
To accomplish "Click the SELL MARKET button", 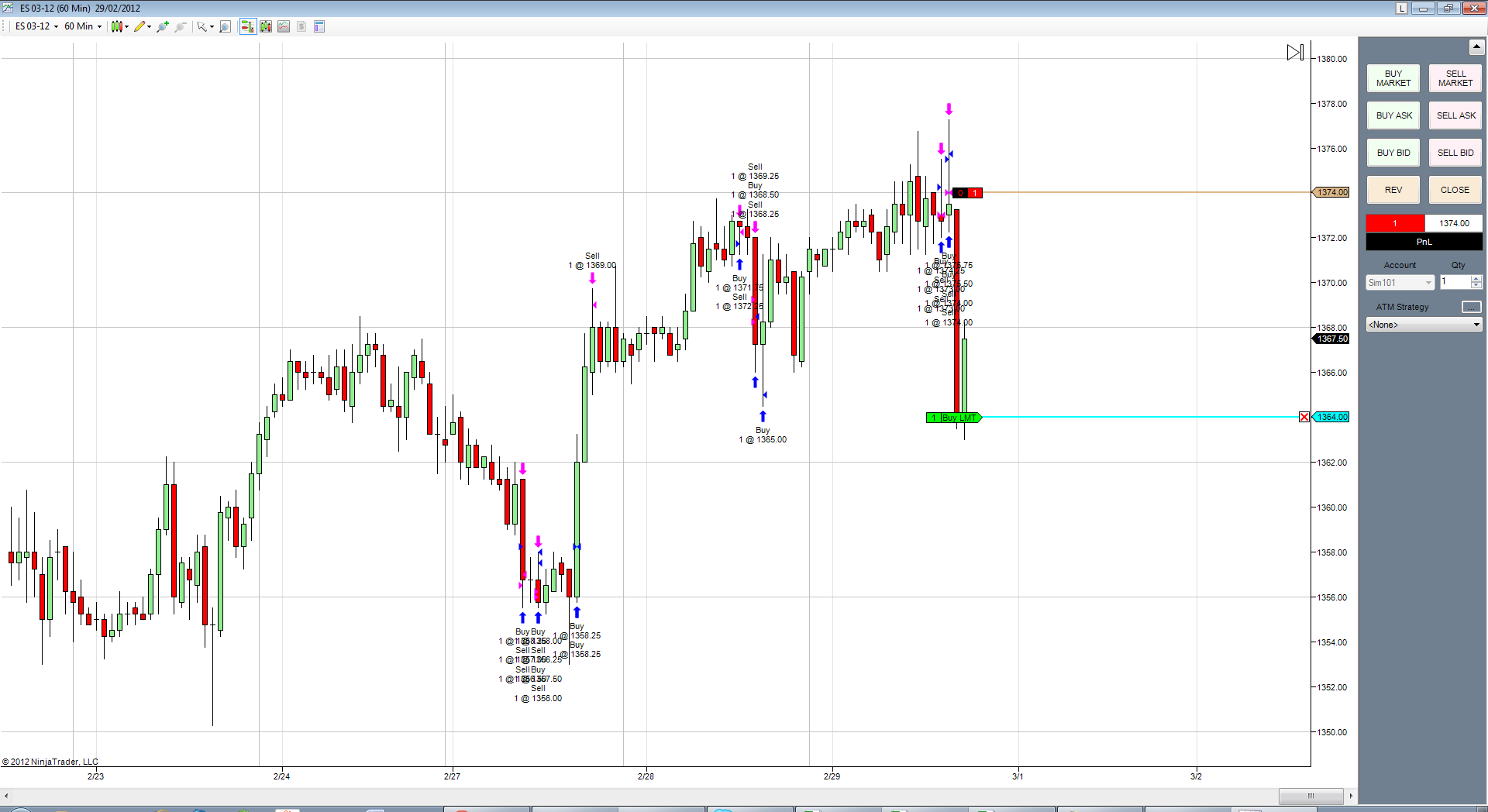I will pos(1455,78).
